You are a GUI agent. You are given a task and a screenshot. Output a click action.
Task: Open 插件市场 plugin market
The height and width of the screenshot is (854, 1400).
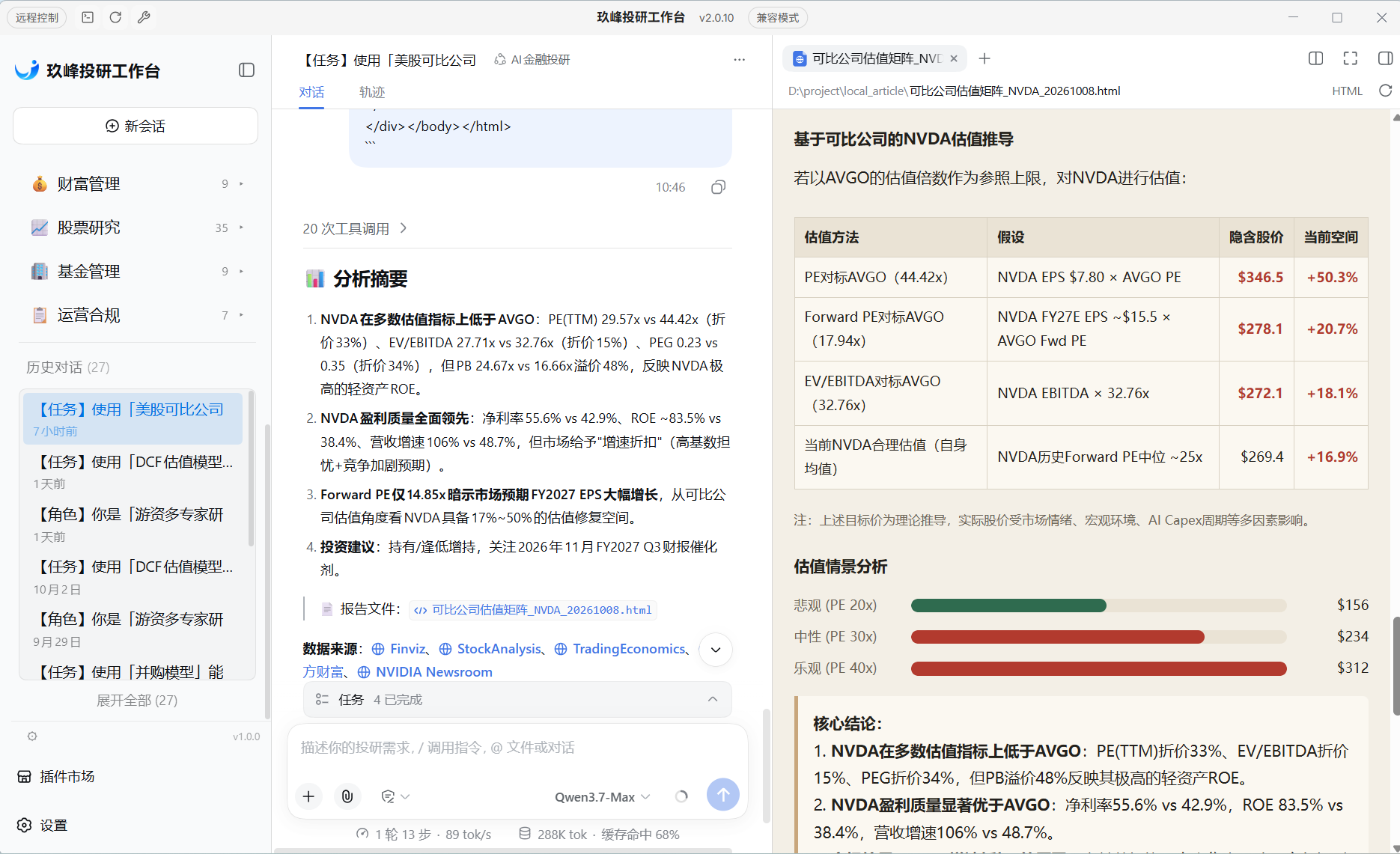(56, 777)
